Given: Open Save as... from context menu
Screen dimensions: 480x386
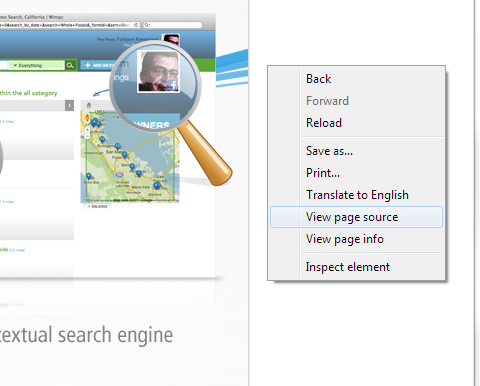Looking at the screenshot, I should [356, 151].
